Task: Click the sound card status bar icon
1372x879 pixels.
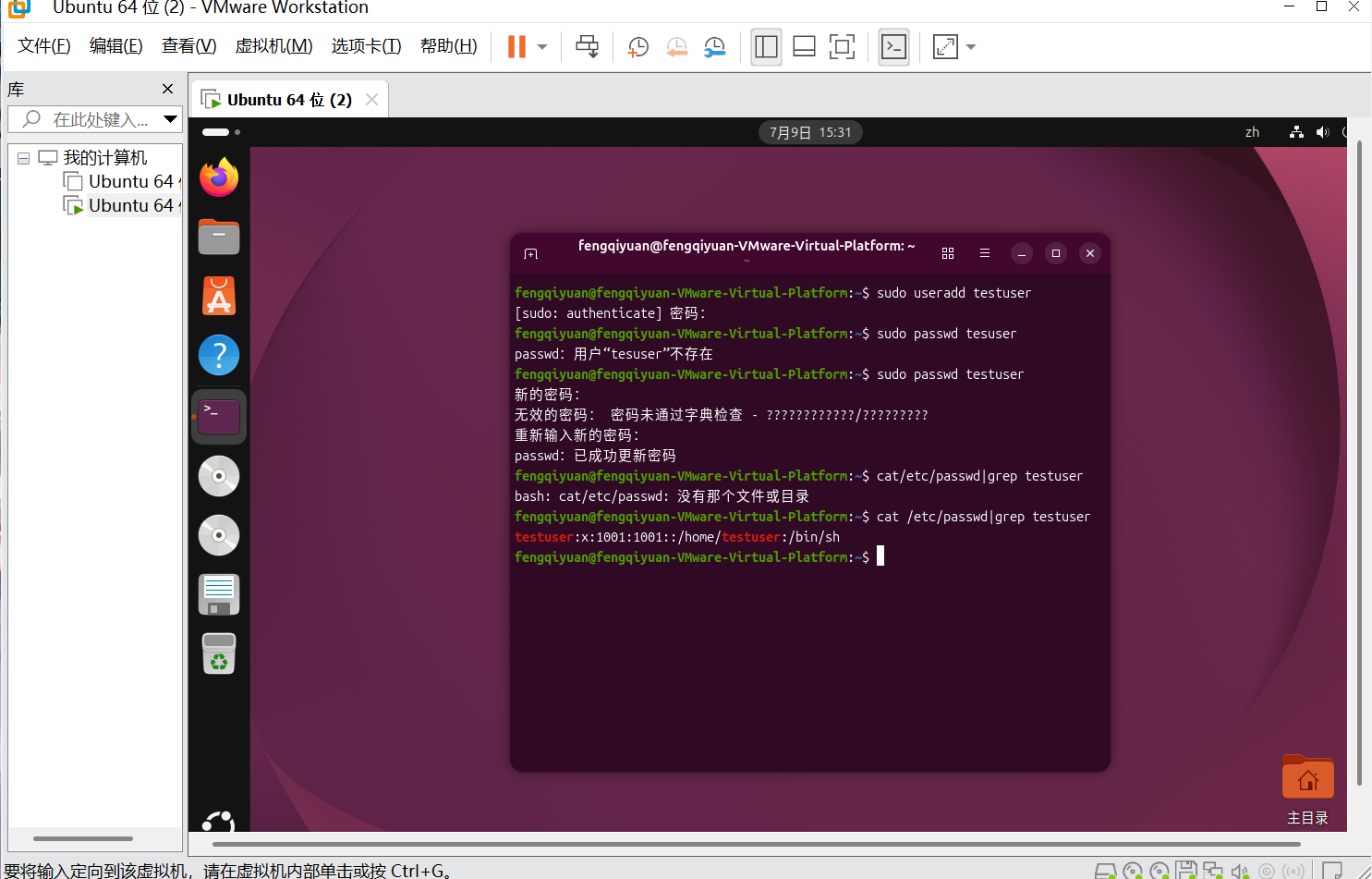Action: [1239, 871]
